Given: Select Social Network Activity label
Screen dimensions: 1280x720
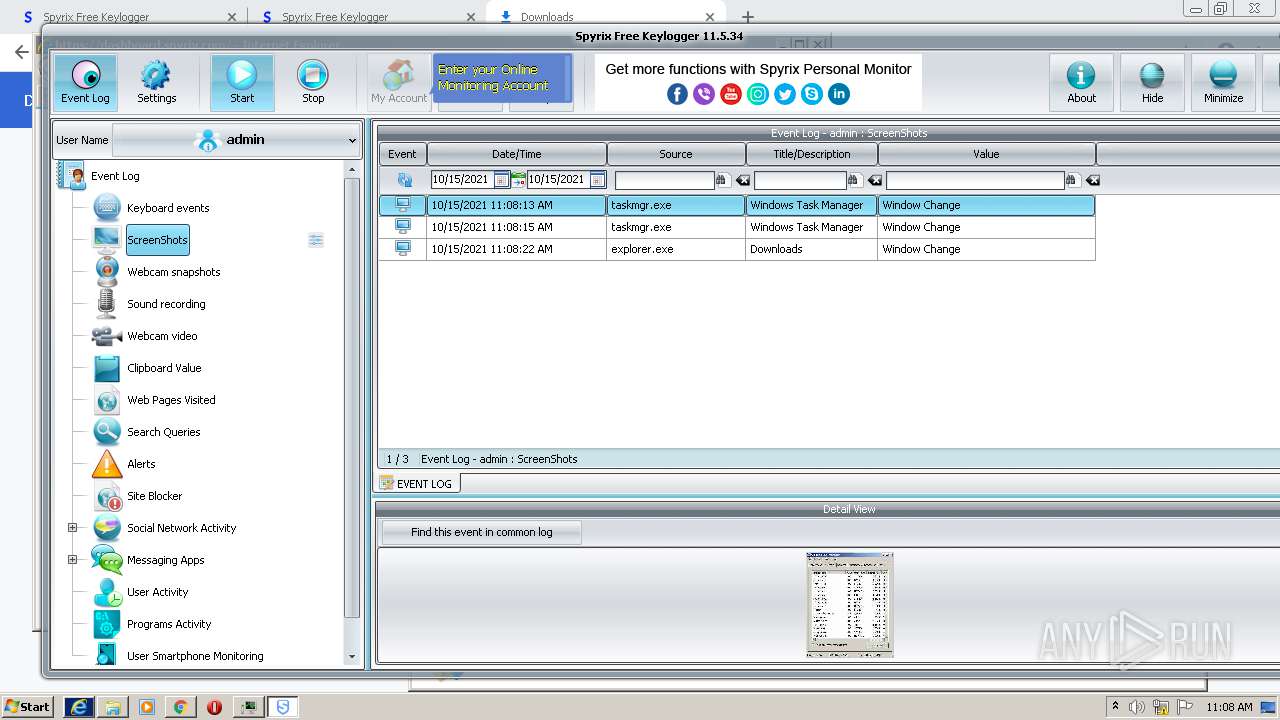Looking at the screenshot, I should (181, 528).
